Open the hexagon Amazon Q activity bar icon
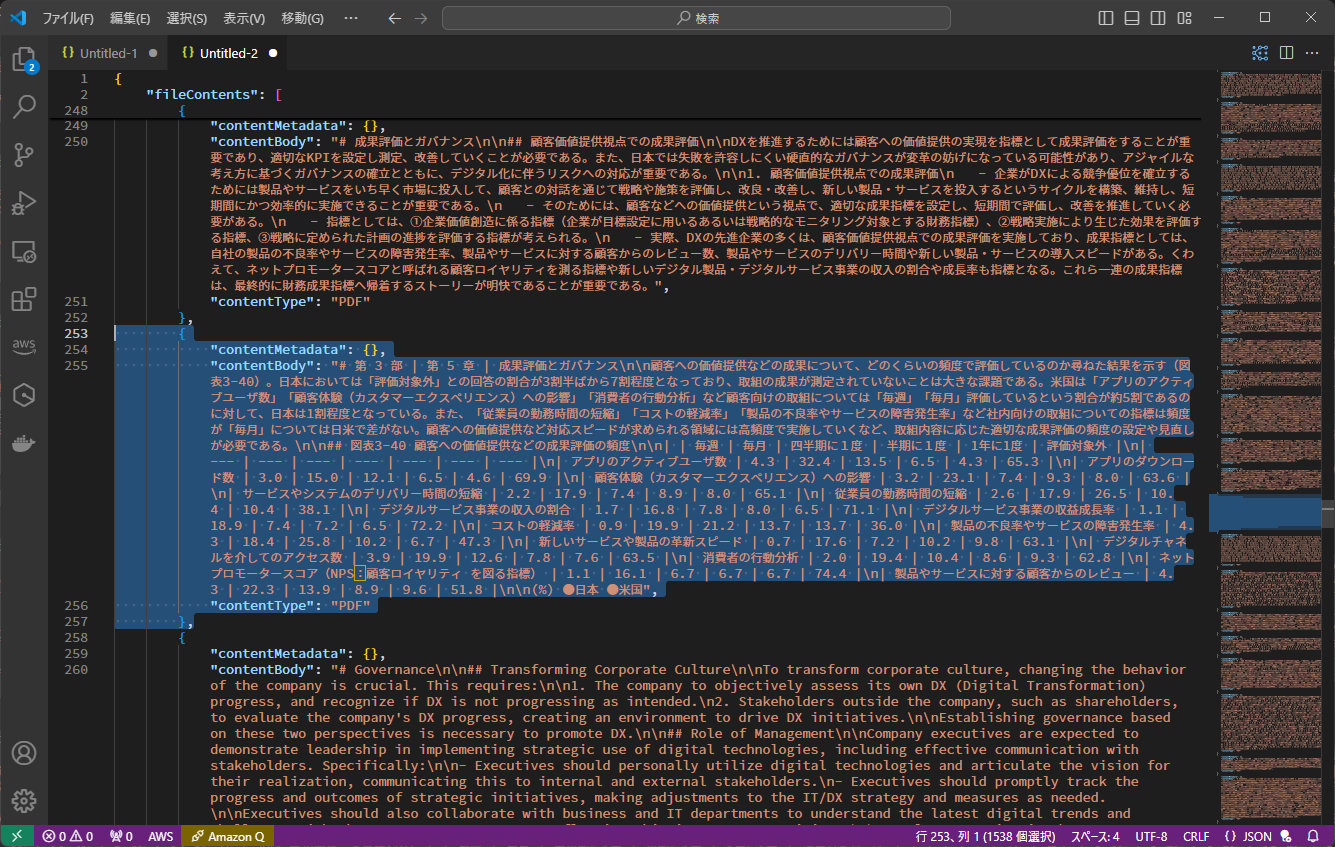The image size is (1335, 847). click(x=24, y=395)
